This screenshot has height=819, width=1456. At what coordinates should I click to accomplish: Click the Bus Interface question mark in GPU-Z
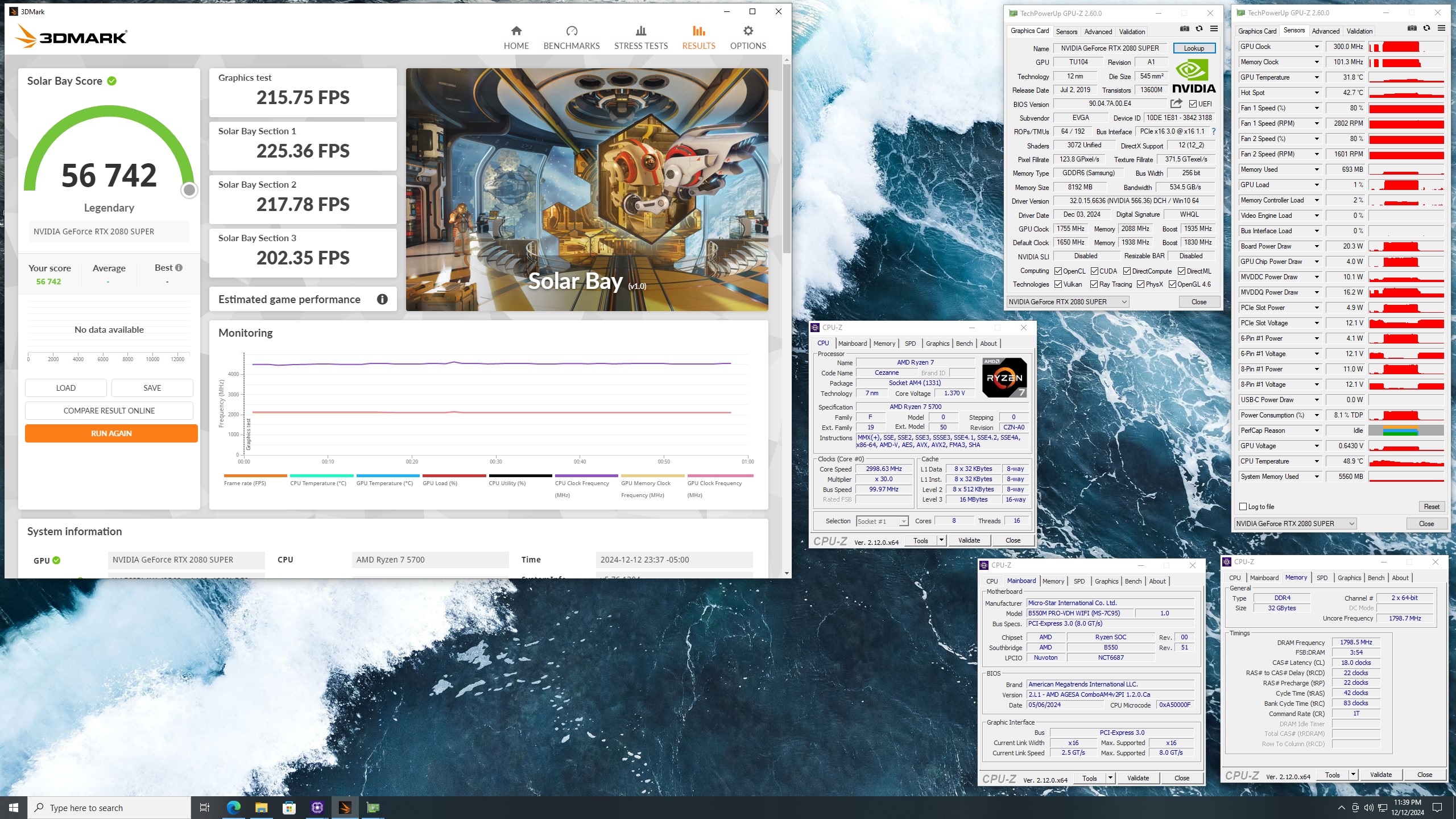click(x=1213, y=131)
